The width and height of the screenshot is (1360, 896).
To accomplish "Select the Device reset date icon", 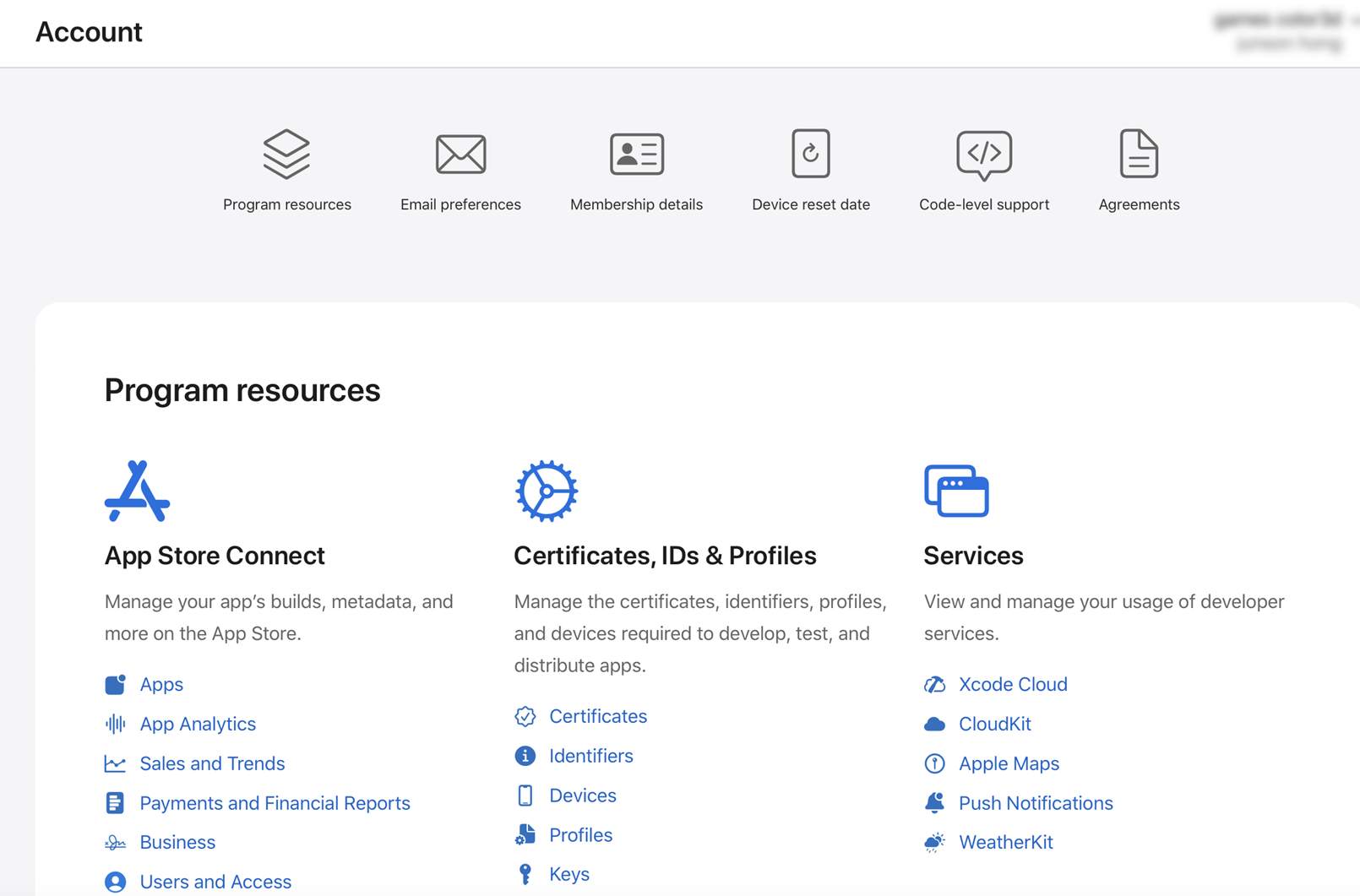I will coord(811,154).
